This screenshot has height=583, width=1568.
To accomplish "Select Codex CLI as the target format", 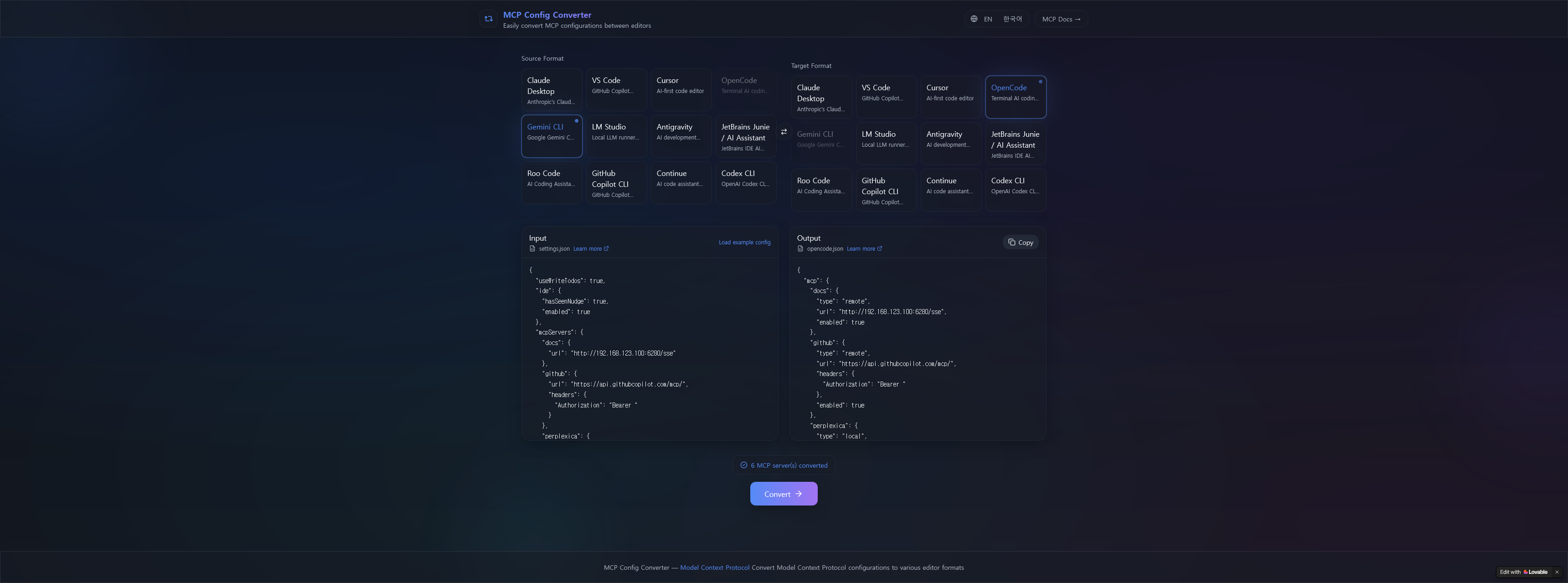I will [x=1015, y=189].
